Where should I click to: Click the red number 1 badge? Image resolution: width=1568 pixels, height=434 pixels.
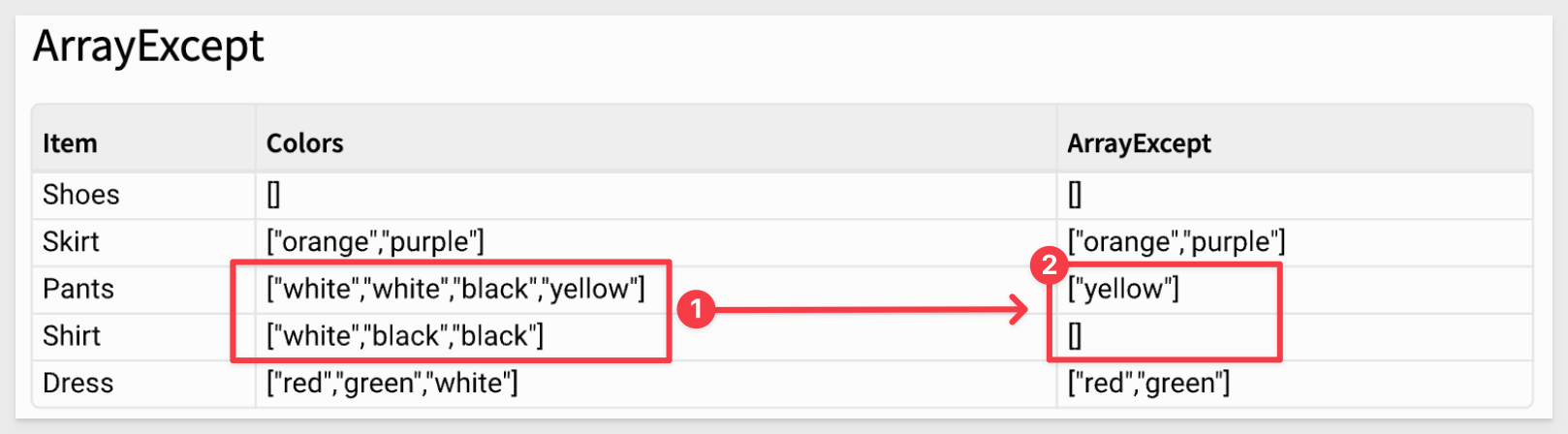coord(696,310)
